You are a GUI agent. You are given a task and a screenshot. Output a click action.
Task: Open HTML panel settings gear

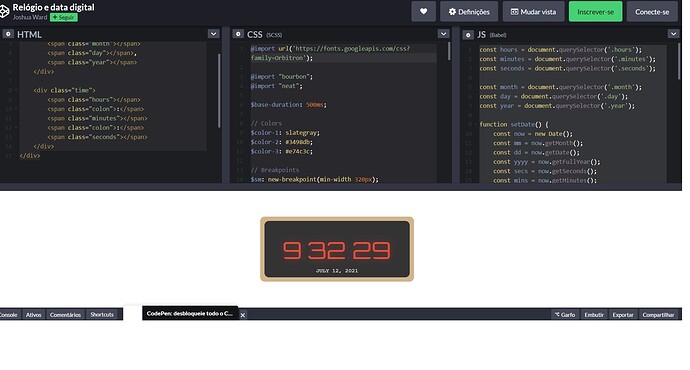coord(8,34)
